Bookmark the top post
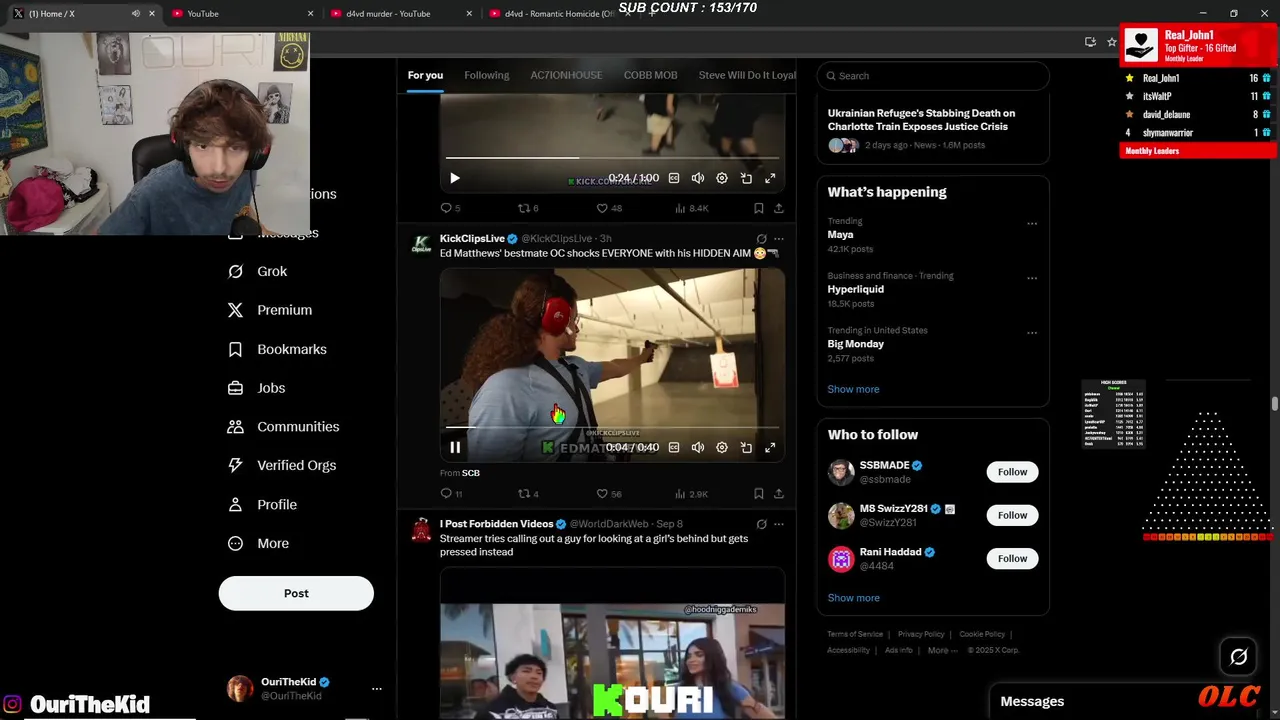1280x720 pixels. [x=759, y=208]
